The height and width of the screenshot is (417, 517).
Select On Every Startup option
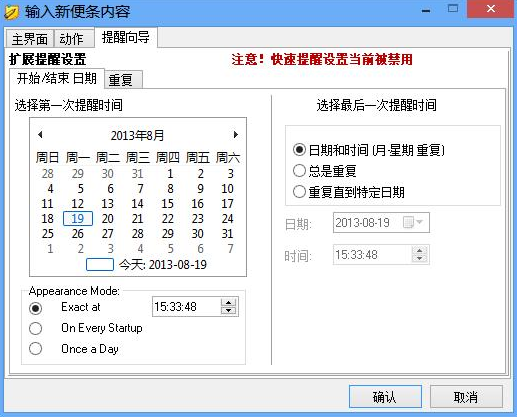(x=36, y=328)
